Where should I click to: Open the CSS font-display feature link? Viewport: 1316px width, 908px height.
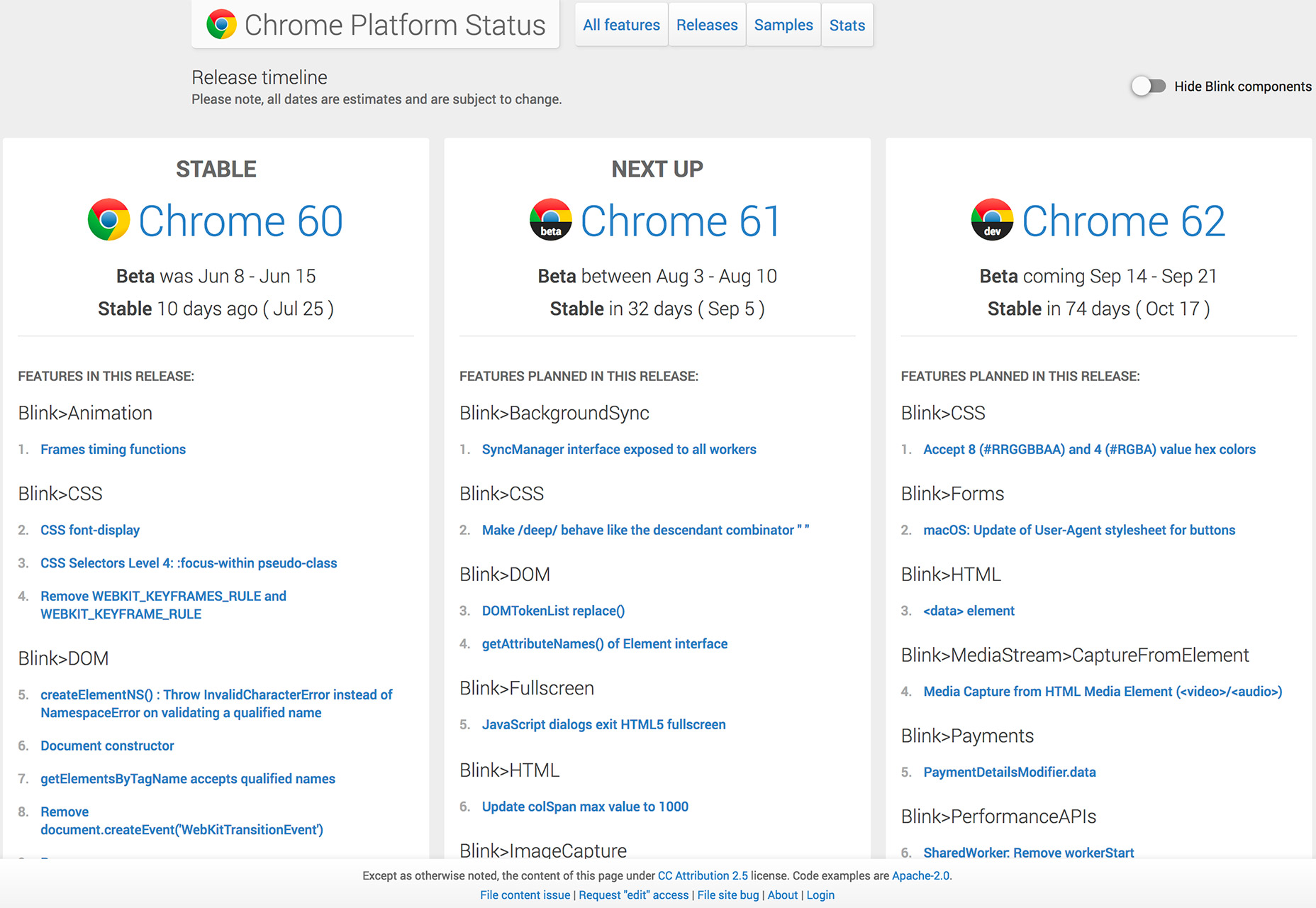pos(90,531)
